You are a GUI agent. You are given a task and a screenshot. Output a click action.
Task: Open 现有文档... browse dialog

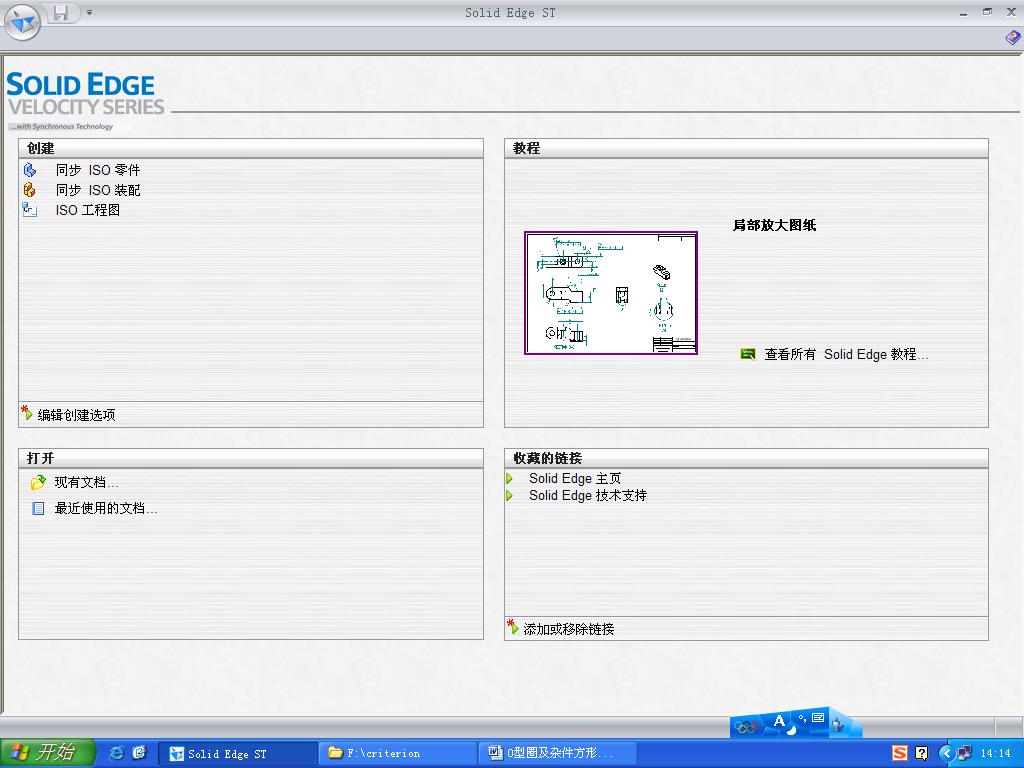86,483
